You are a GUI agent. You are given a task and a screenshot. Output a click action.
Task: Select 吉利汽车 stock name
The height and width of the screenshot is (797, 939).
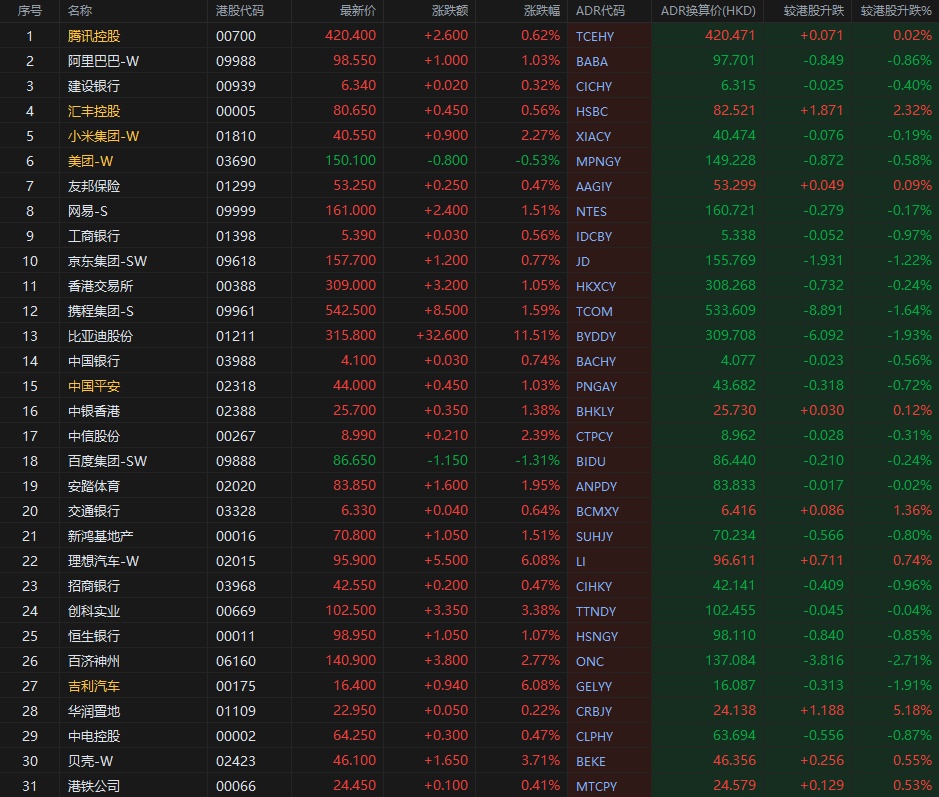[x=93, y=686]
